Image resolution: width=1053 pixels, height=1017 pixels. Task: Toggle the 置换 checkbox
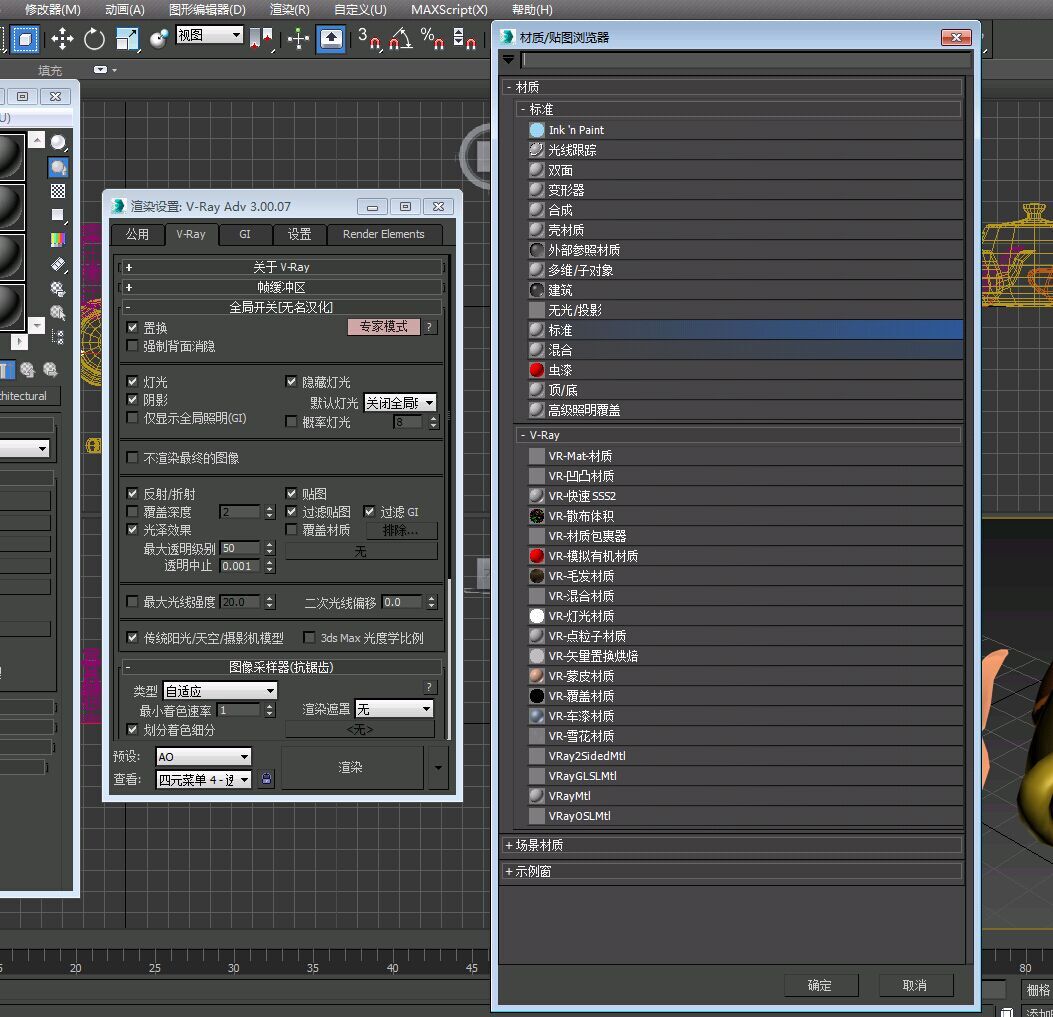(x=132, y=328)
